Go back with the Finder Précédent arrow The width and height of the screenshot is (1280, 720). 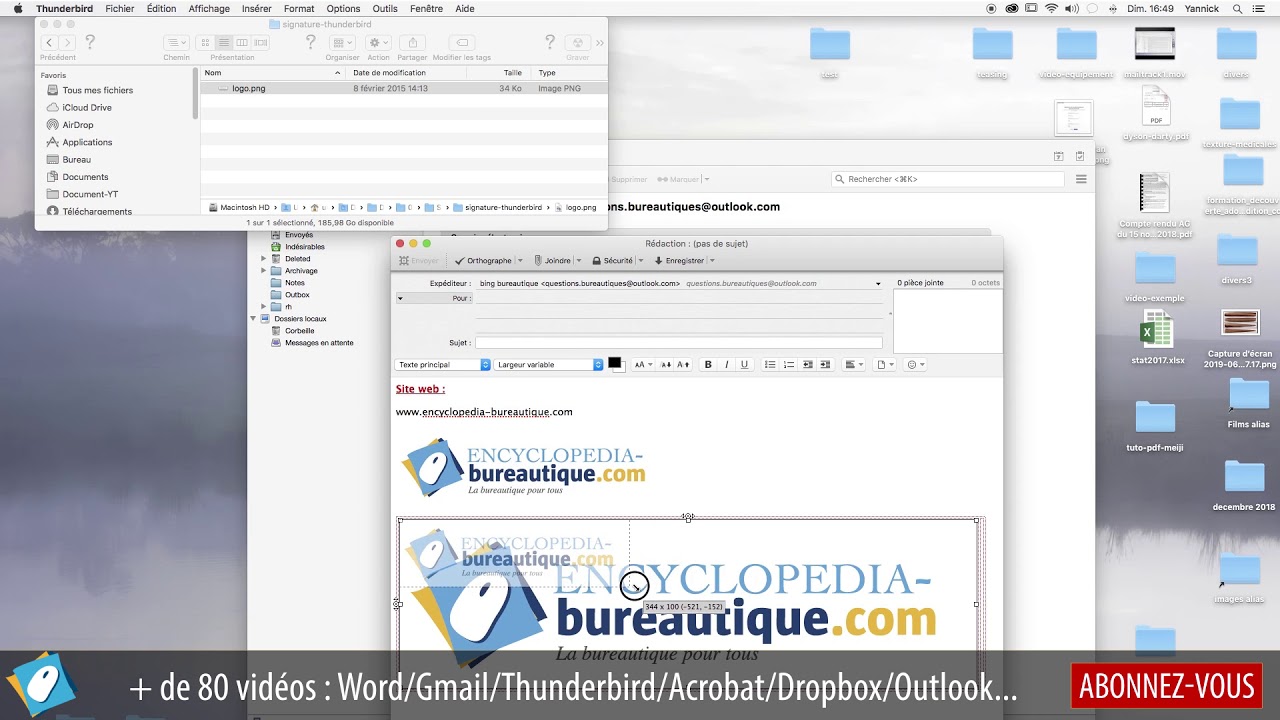[x=49, y=43]
